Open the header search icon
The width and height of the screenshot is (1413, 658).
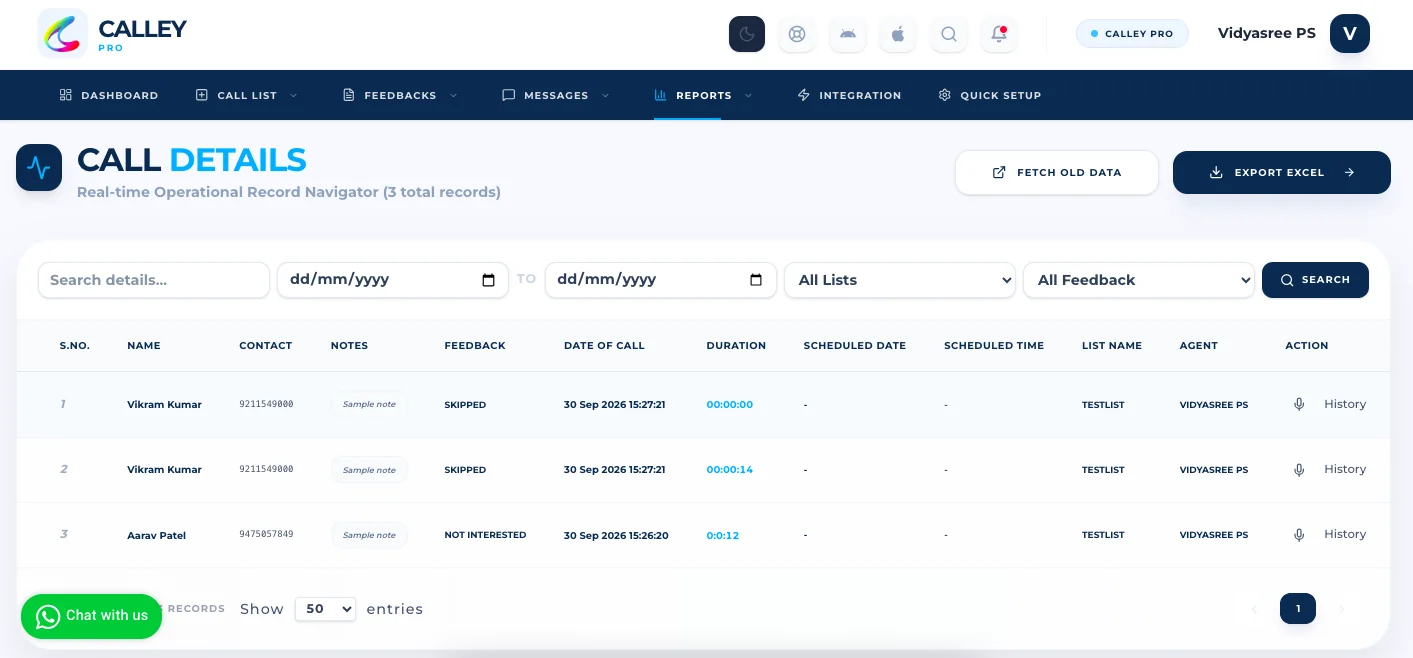pyautogui.click(x=948, y=34)
